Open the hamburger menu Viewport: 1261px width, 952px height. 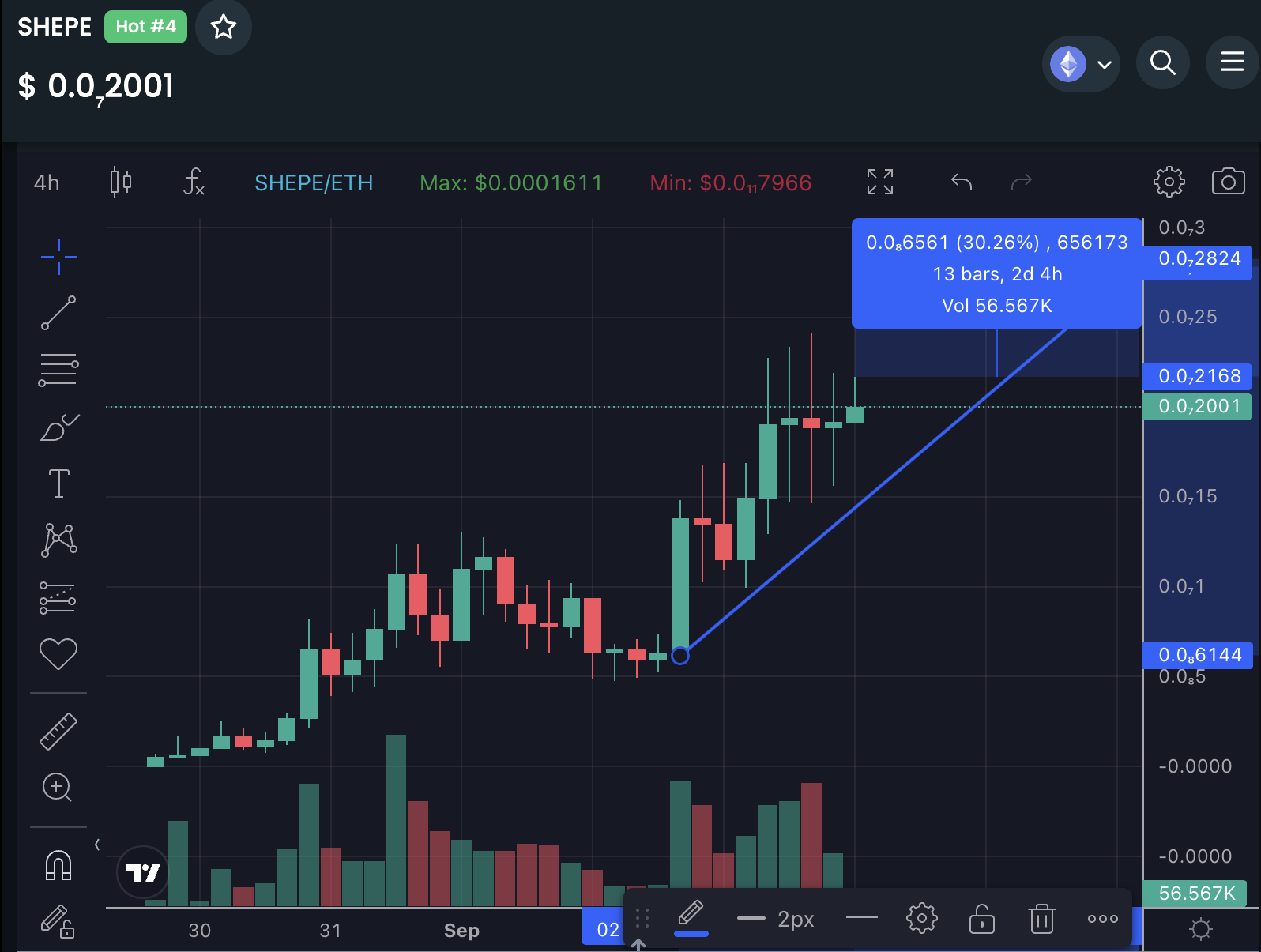(x=1233, y=62)
